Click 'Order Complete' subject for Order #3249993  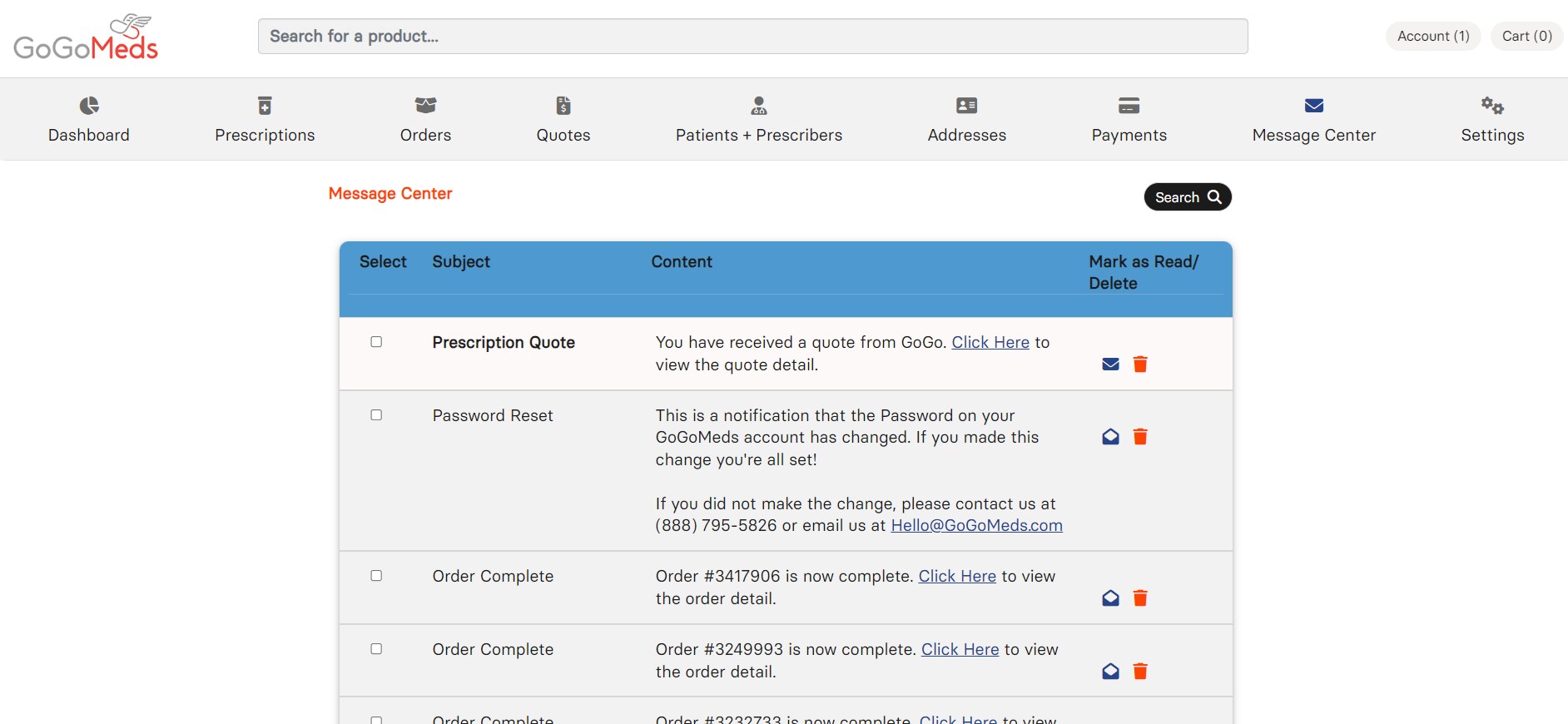pyautogui.click(x=493, y=649)
